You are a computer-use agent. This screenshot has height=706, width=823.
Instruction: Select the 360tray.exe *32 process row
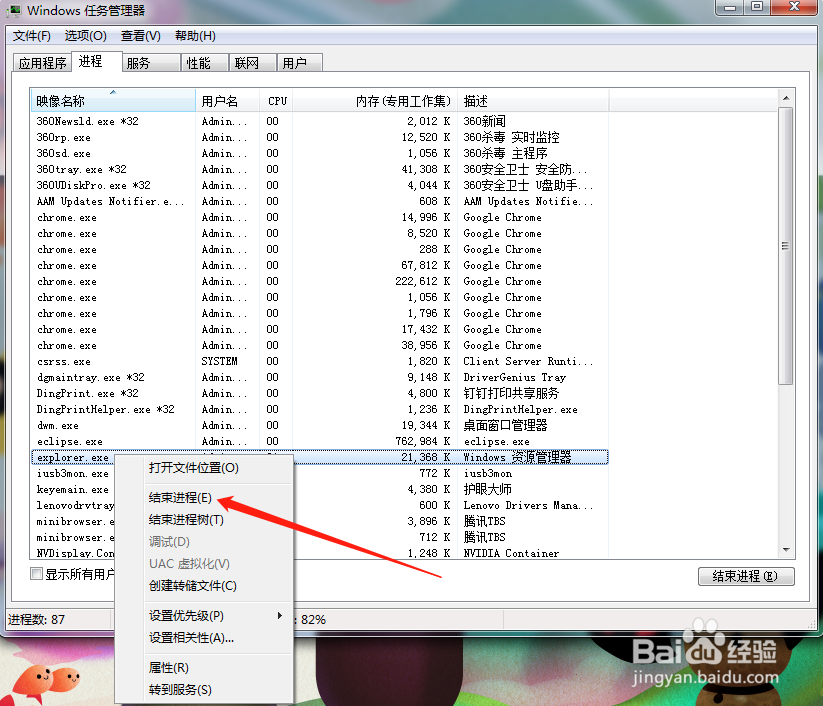(320, 170)
